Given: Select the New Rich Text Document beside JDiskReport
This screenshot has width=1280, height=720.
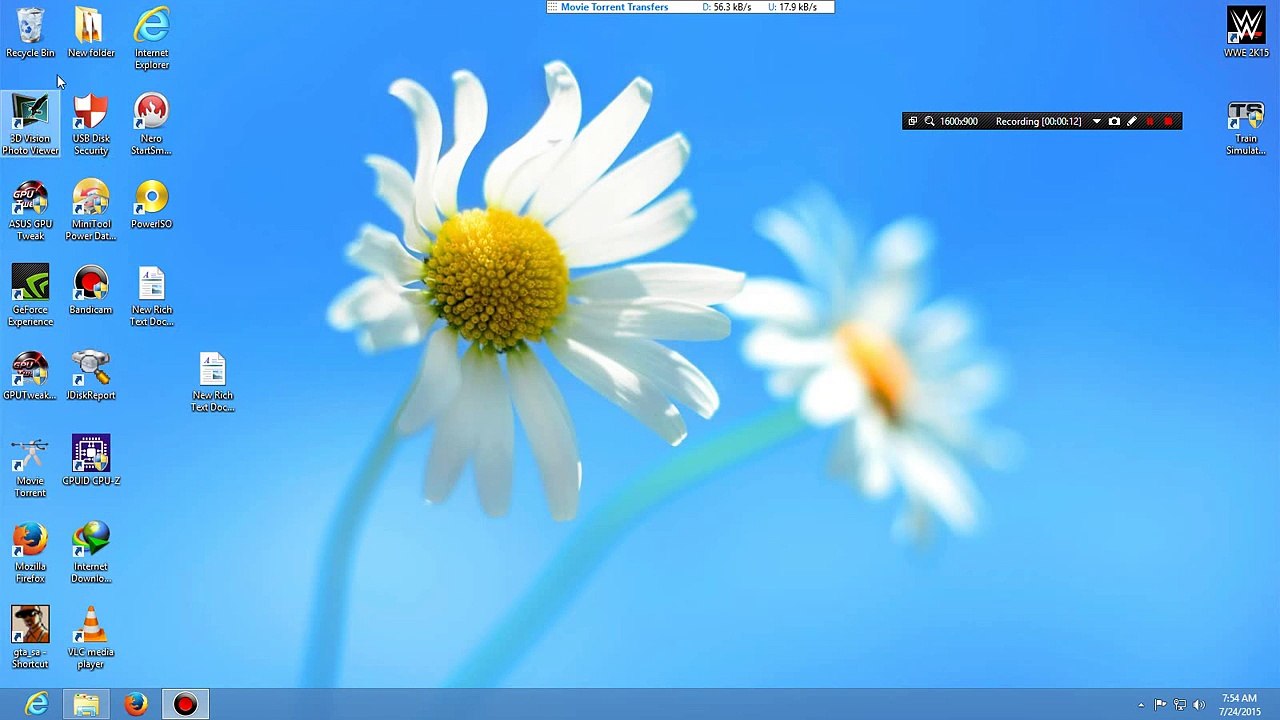Looking at the screenshot, I should 213,382.
